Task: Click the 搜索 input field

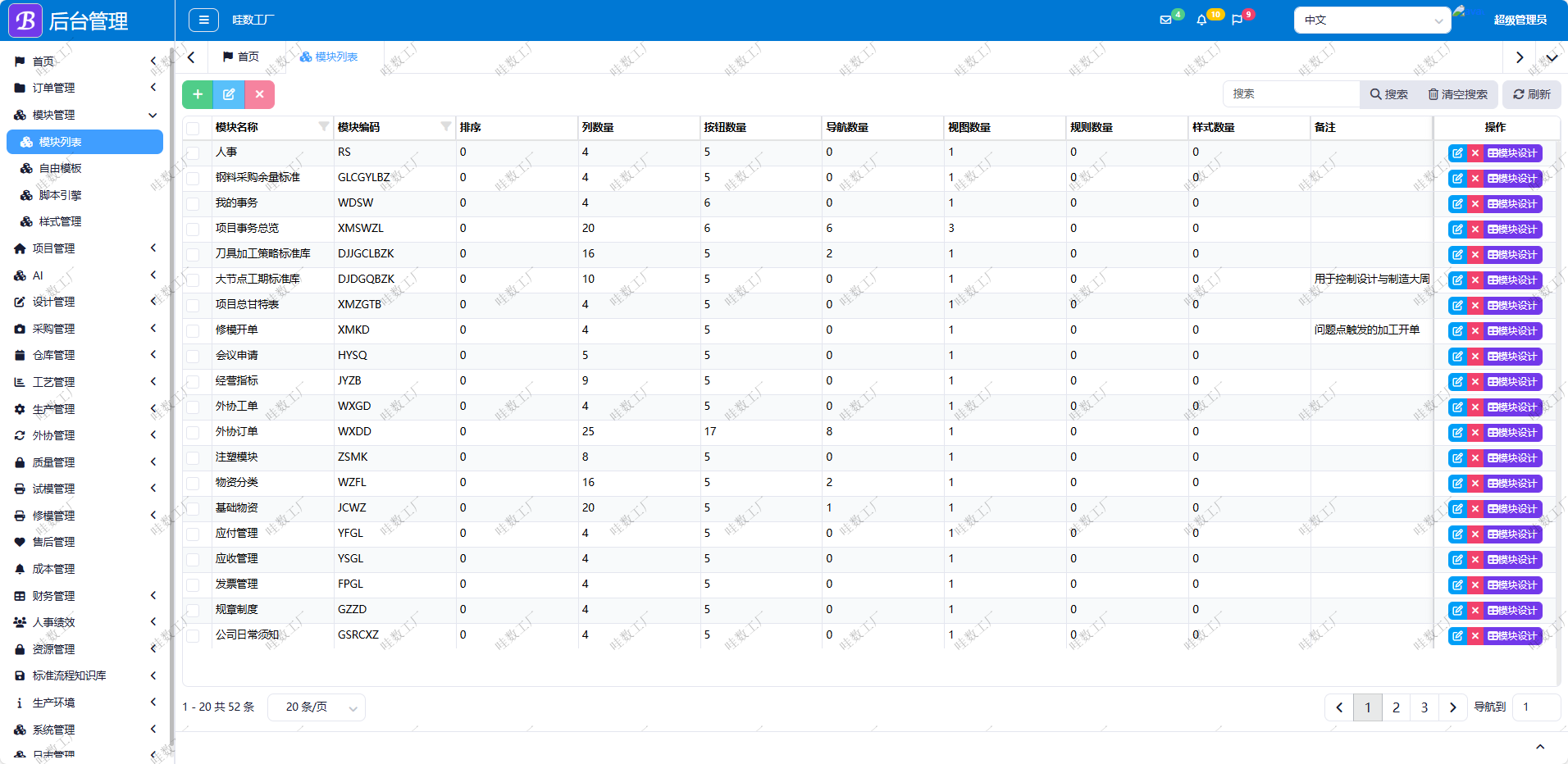Action: 1292,94
